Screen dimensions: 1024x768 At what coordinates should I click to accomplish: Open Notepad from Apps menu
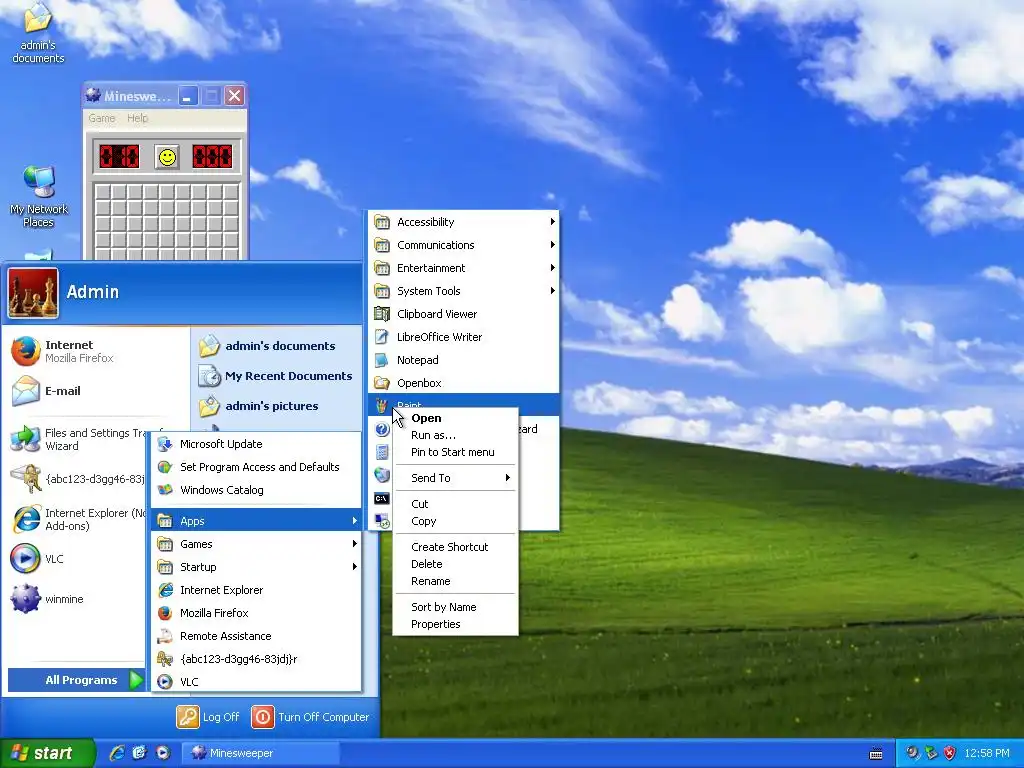pyautogui.click(x=464, y=360)
